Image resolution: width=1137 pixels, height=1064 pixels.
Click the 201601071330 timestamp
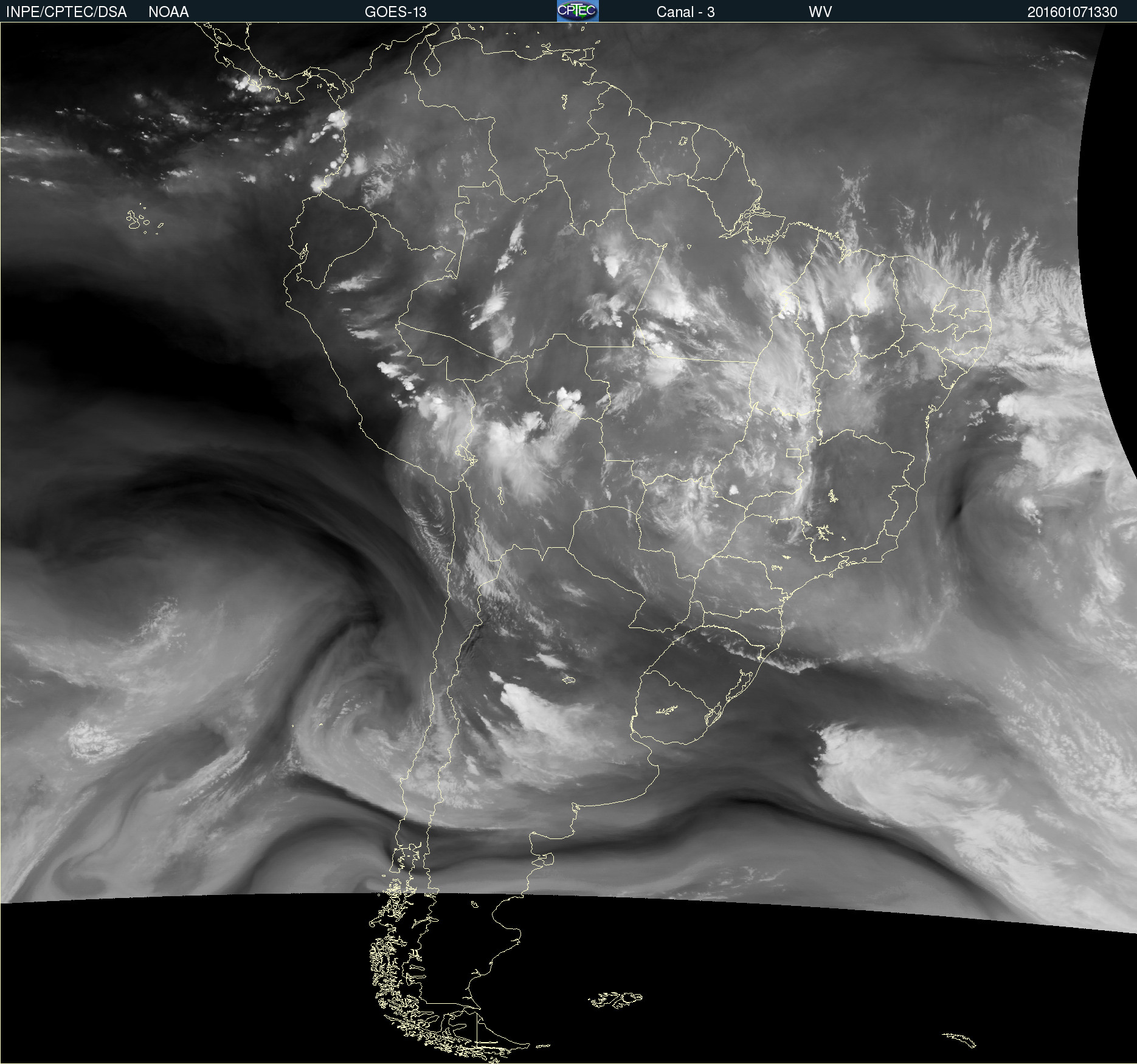click(1073, 12)
